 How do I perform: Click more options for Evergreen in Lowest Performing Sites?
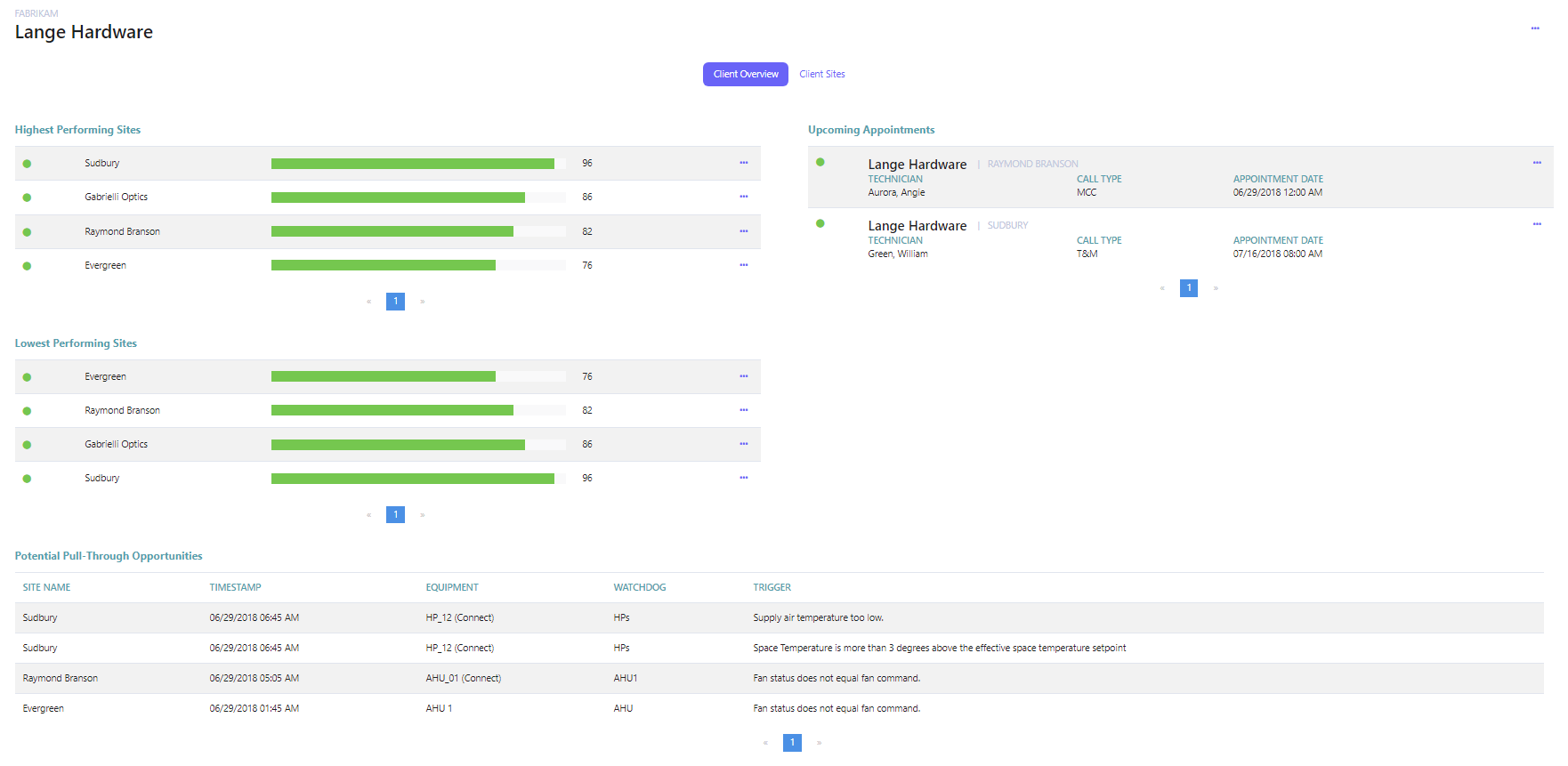point(743,376)
